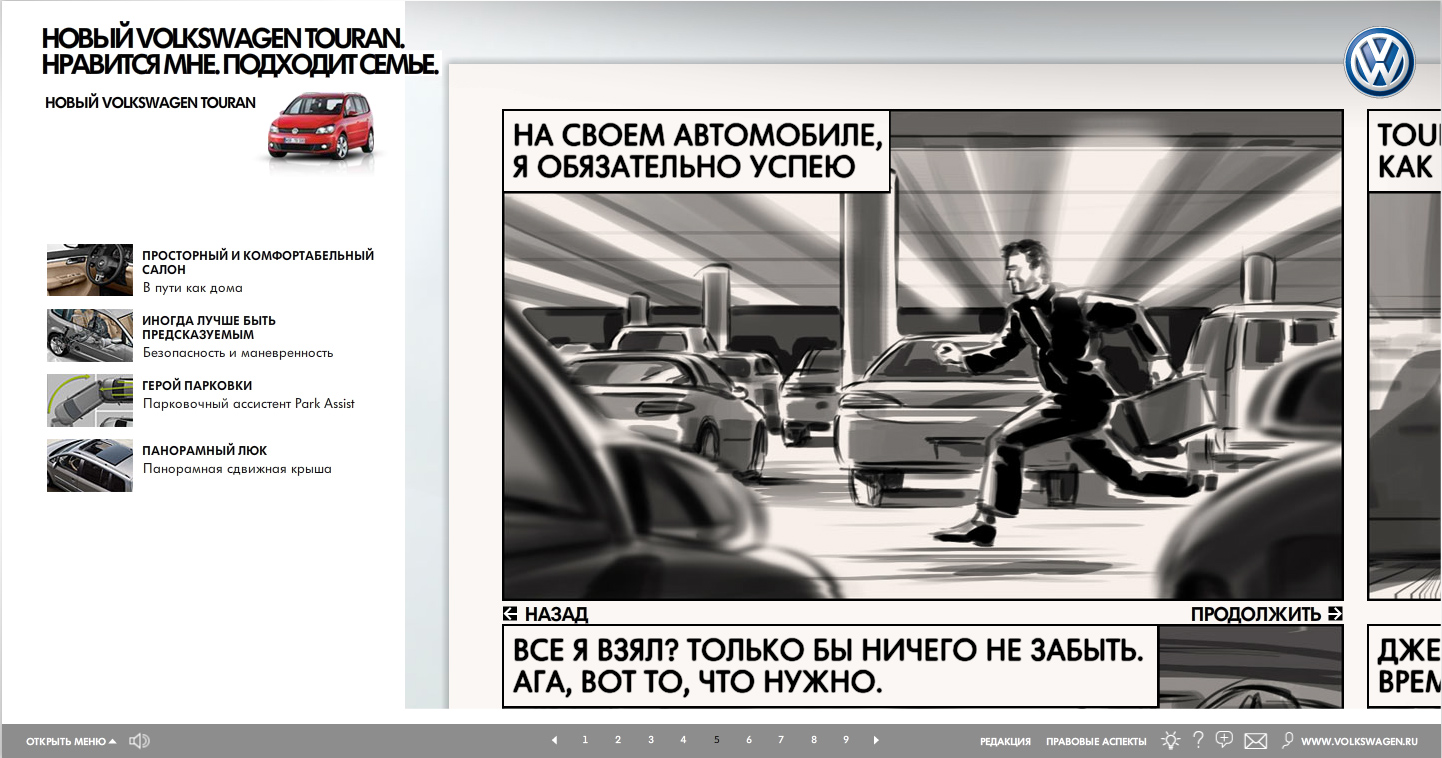
Task: Jump to page 1 in pagination
Action: [x=585, y=740]
